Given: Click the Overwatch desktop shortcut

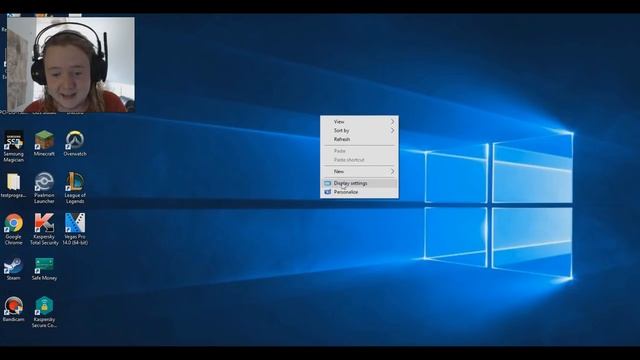Looking at the screenshot, I should pyautogui.click(x=75, y=144).
